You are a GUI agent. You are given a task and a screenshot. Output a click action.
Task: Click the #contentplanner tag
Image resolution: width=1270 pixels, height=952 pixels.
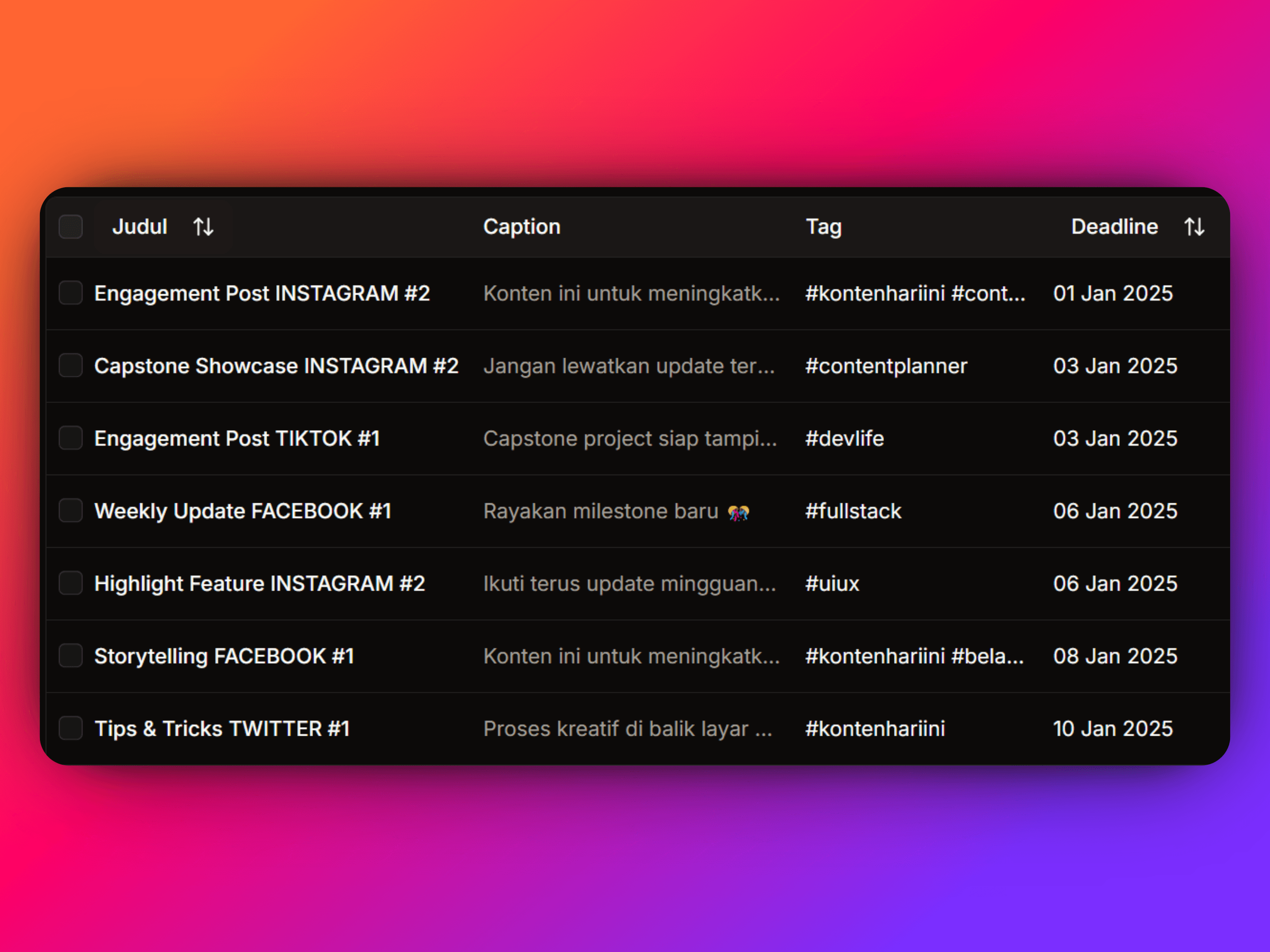point(886,365)
